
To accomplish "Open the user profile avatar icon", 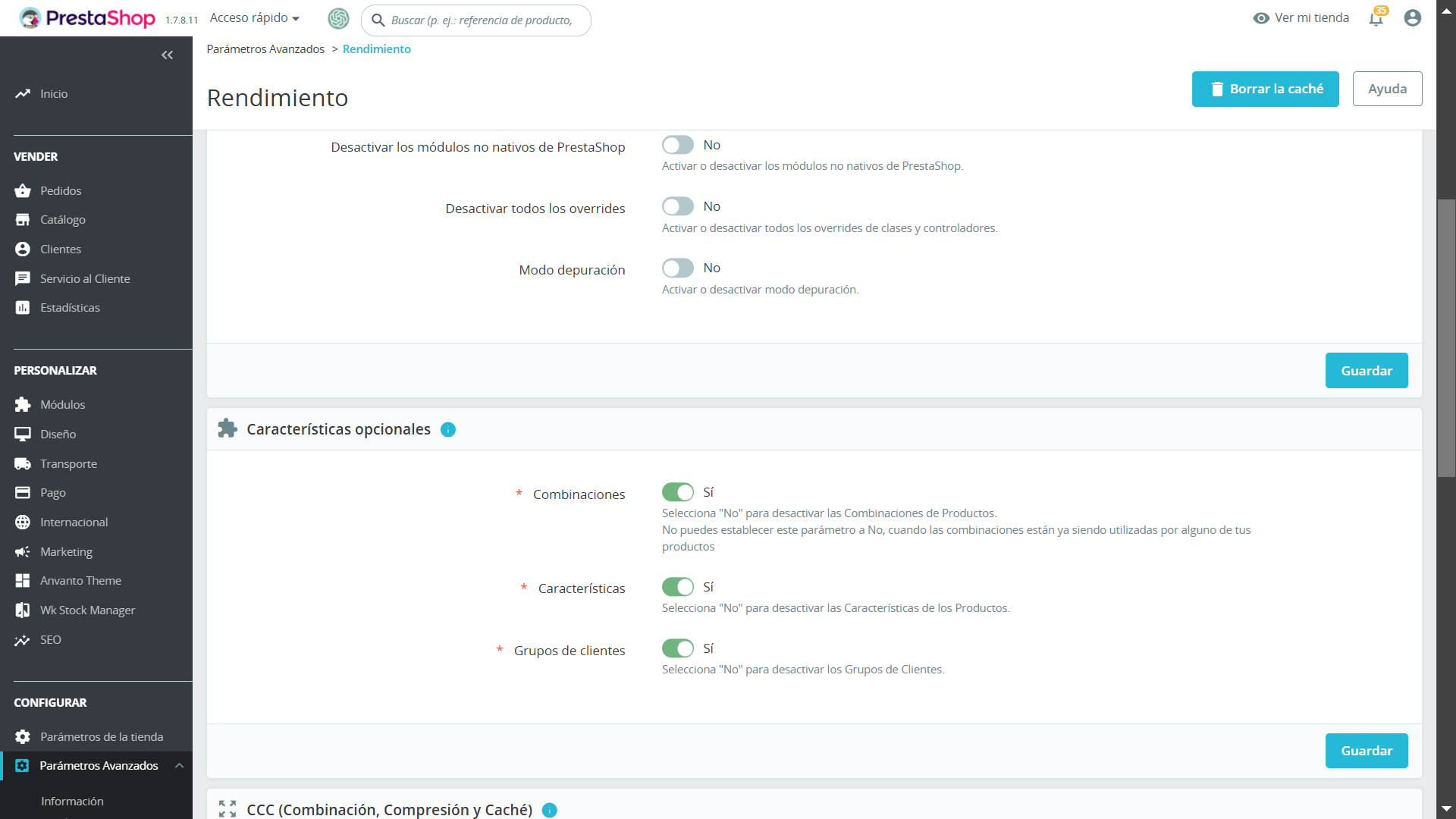I will coord(1412,18).
